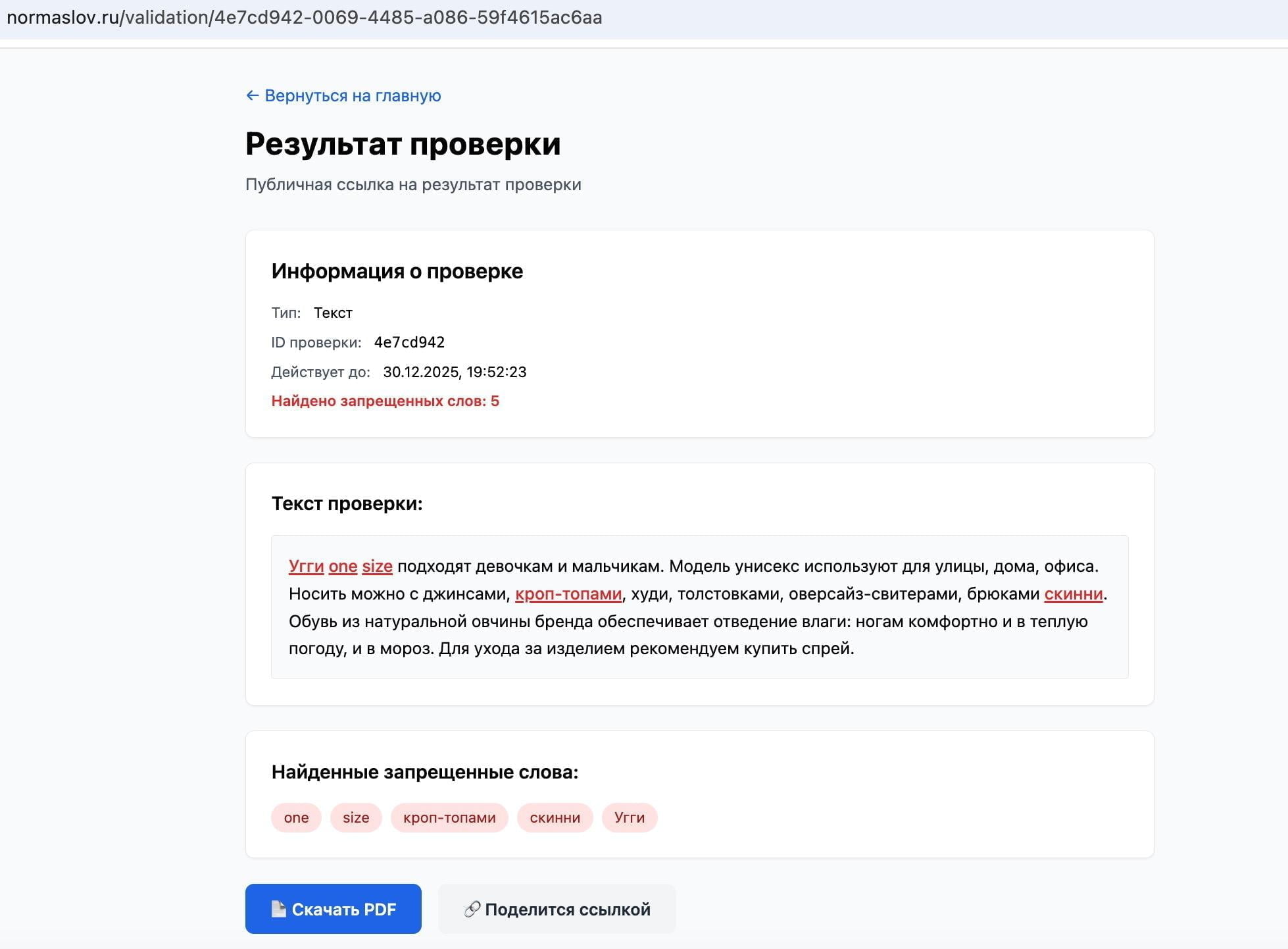Select the 'скинни' tag chip

pyautogui.click(x=555, y=817)
